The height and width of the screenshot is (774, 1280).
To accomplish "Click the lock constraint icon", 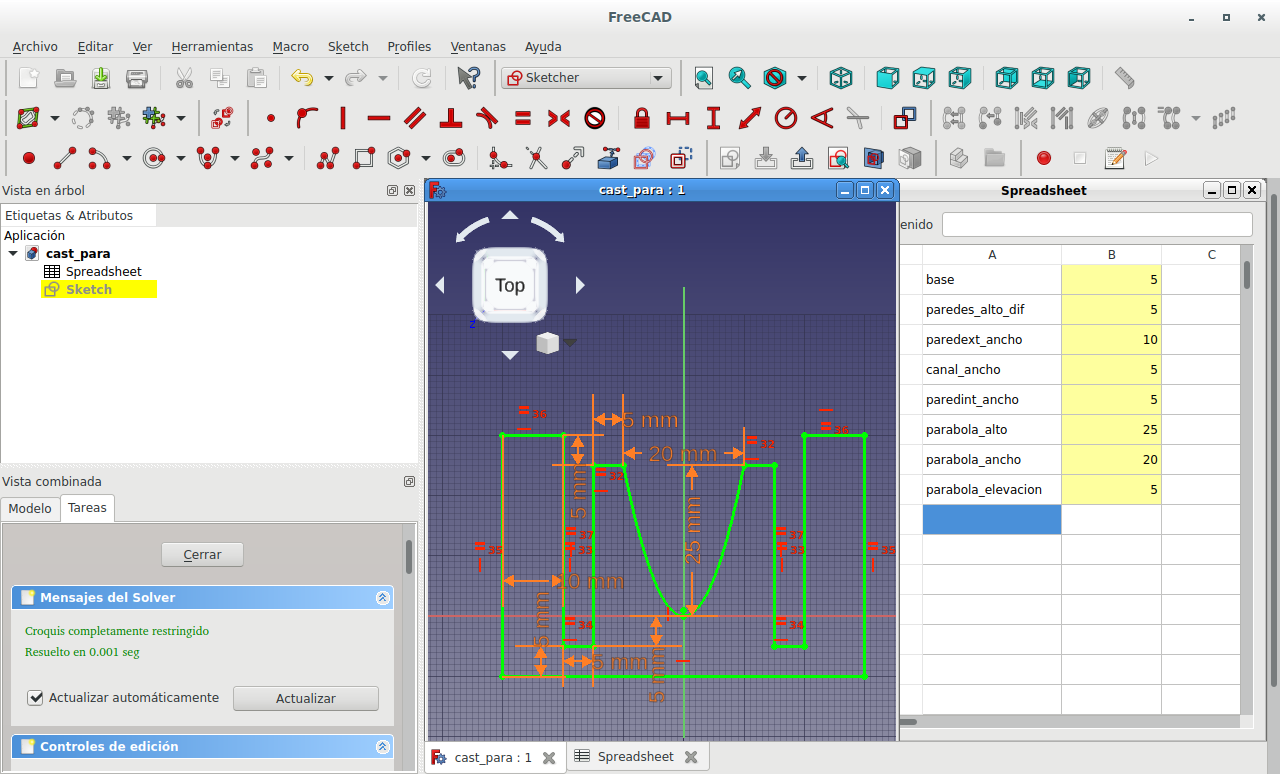I will [642, 118].
